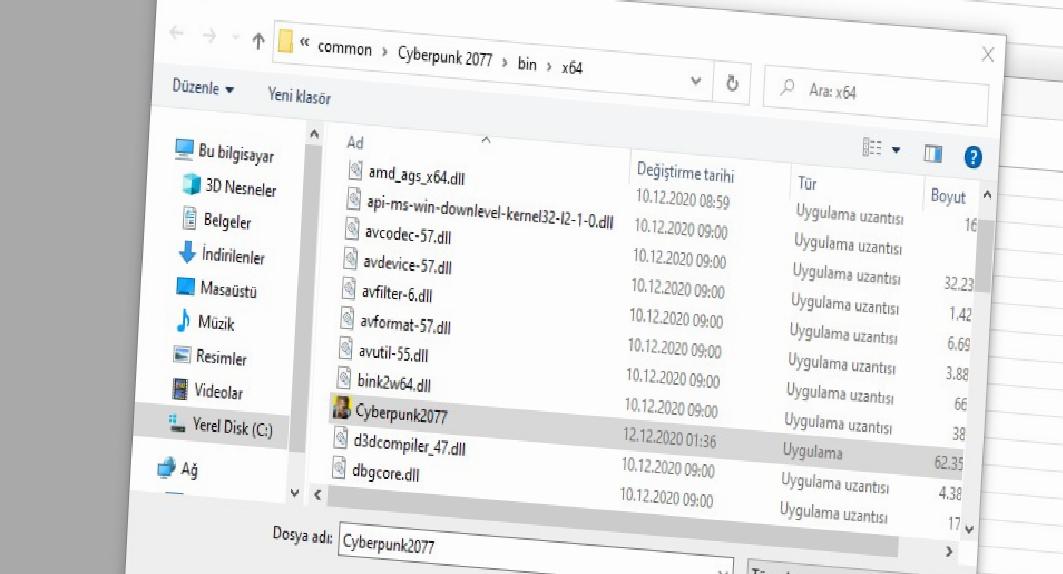Select avcodec-57.dll file

pos(407,234)
